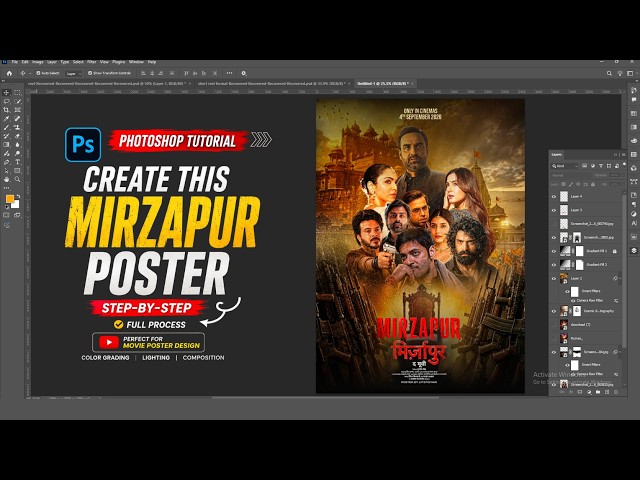The height and width of the screenshot is (480, 640).
Task: Switch to the short reel format document tab
Action: point(271,83)
